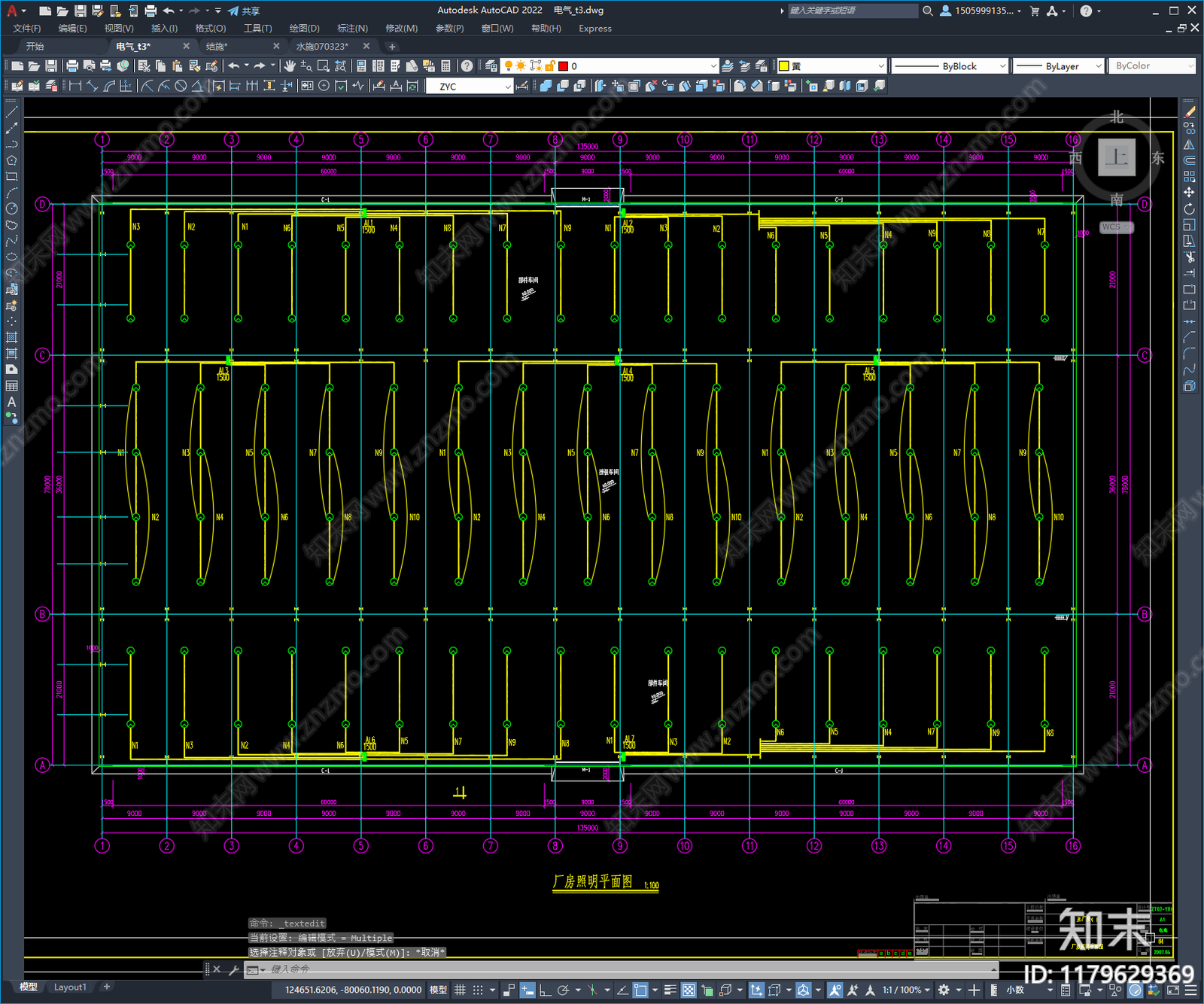
Task: Open the 文件(F) menu
Action: [27, 29]
